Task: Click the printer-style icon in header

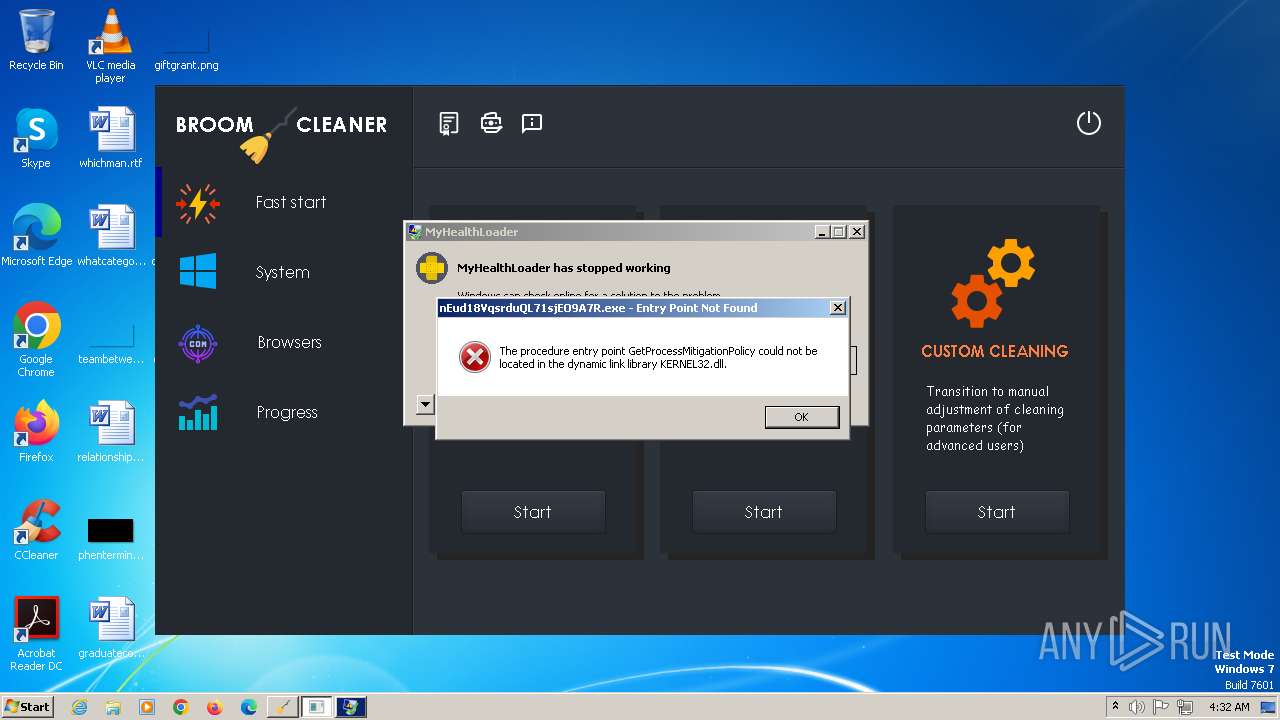Action: pos(491,123)
